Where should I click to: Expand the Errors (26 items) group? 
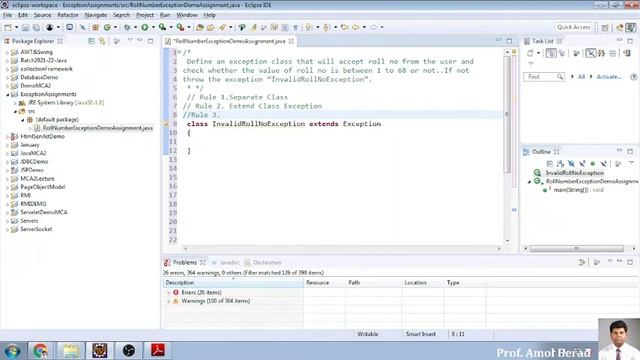169,293
